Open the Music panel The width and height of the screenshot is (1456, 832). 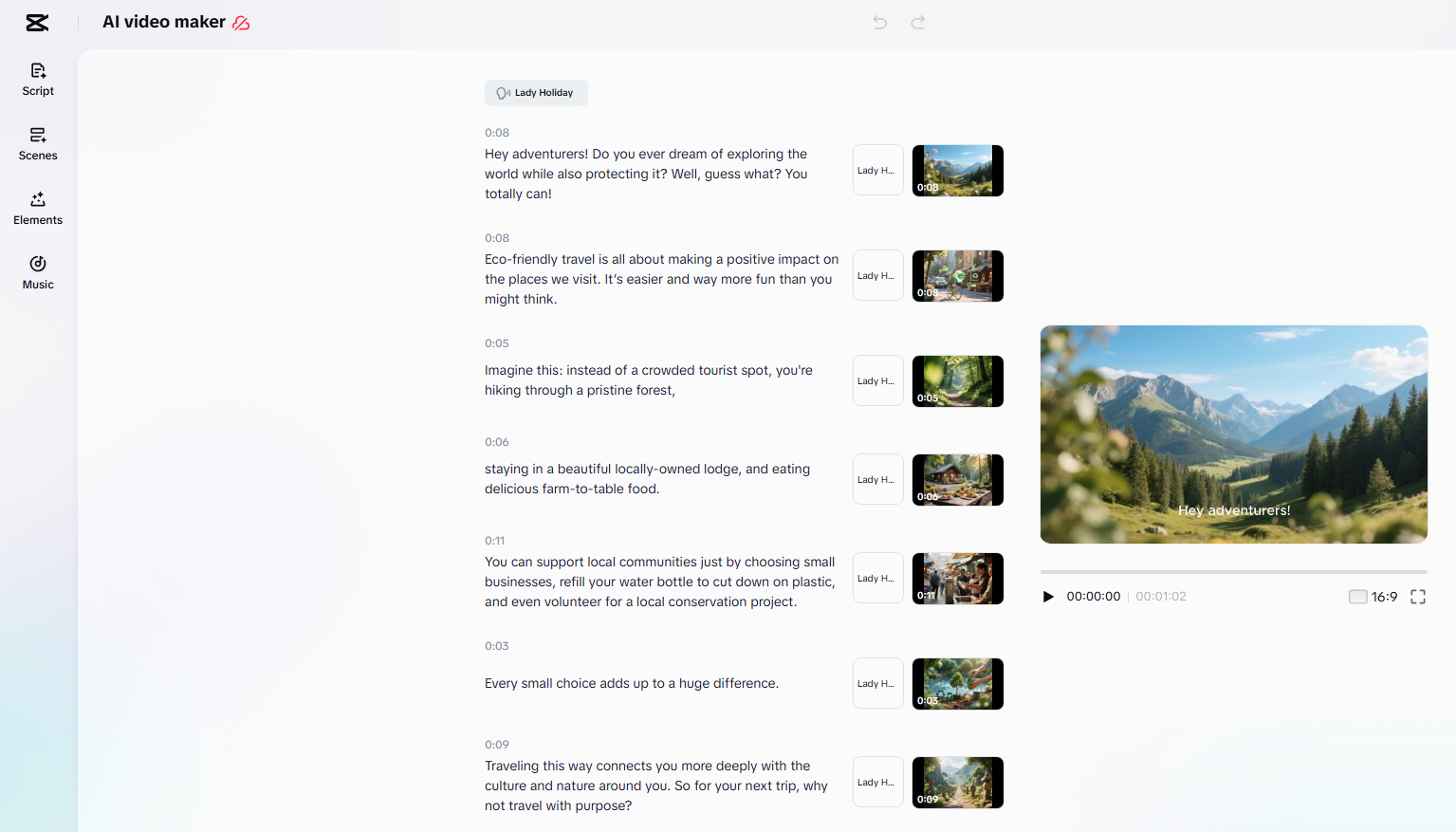37,272
